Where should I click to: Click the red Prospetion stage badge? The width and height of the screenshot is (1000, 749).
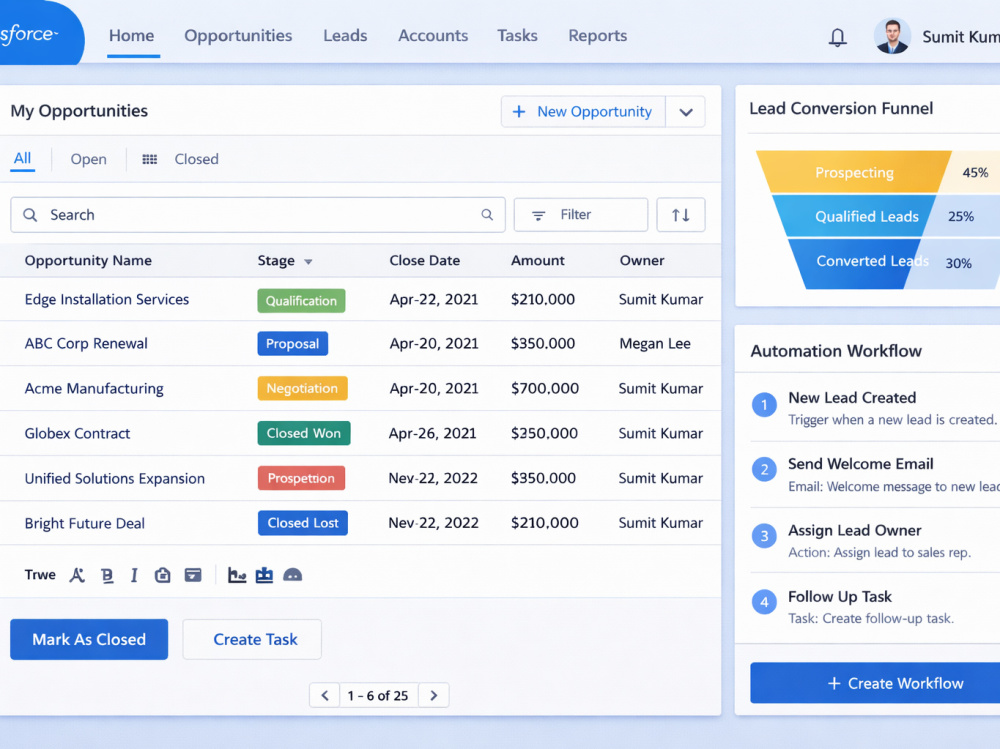click(x=301, y=478)
